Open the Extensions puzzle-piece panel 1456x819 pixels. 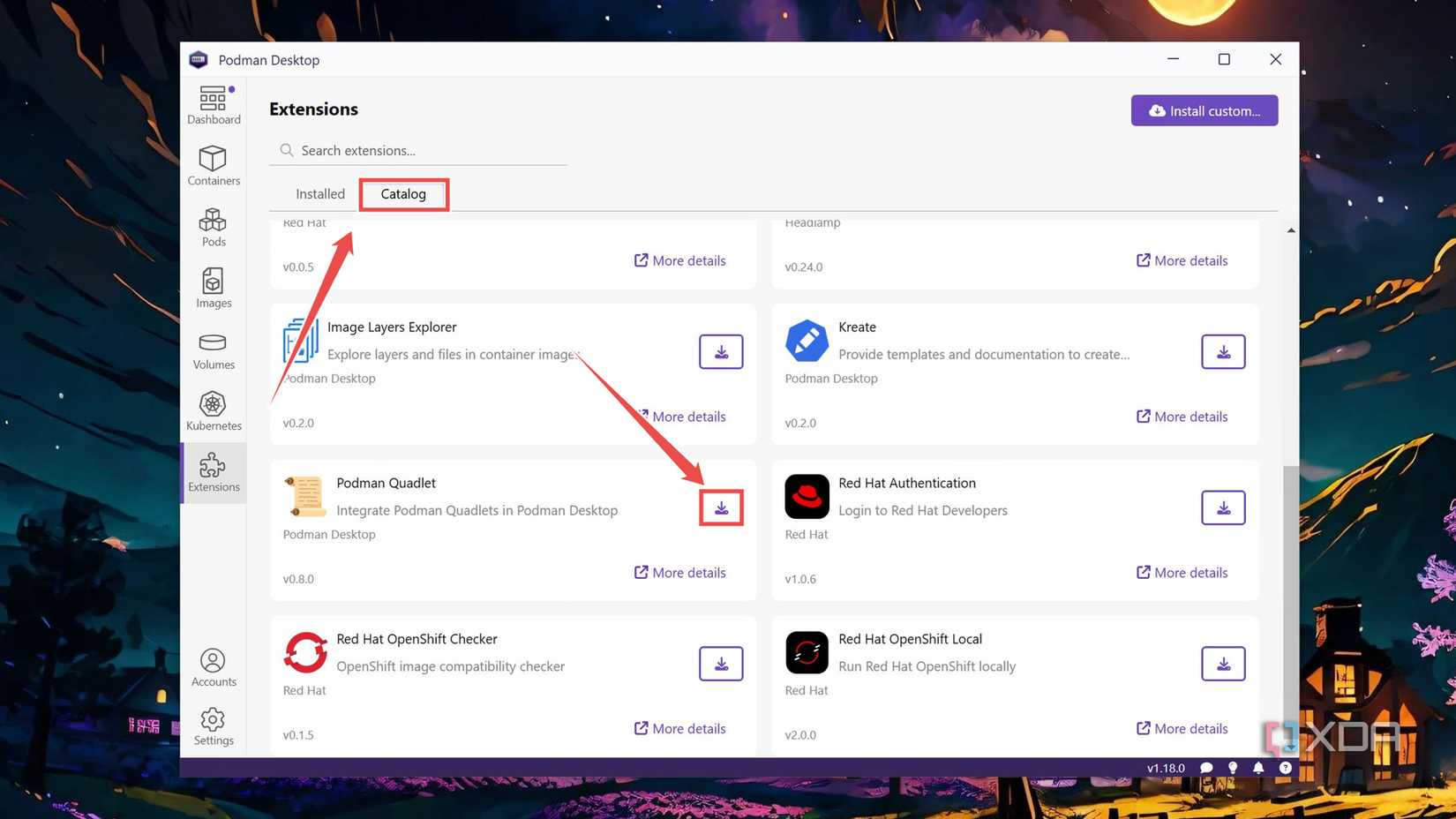(x=213, y=473)
